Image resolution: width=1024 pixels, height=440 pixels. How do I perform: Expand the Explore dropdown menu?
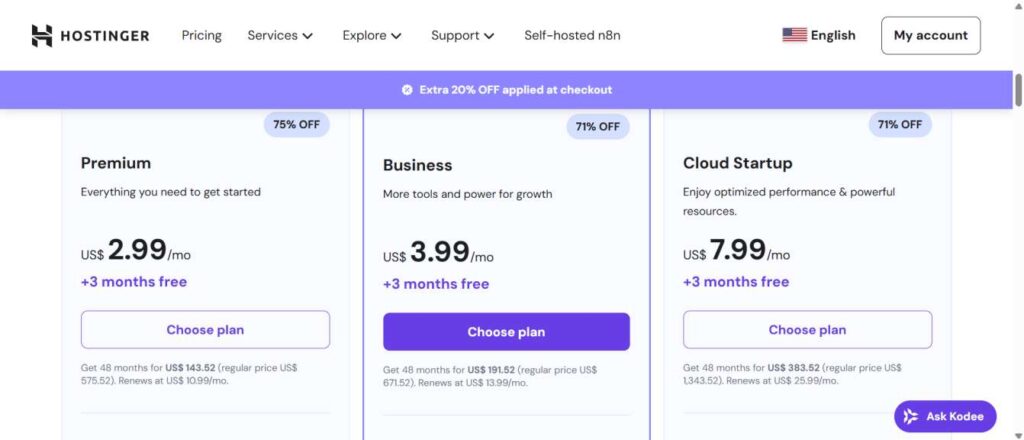(372, 35)
